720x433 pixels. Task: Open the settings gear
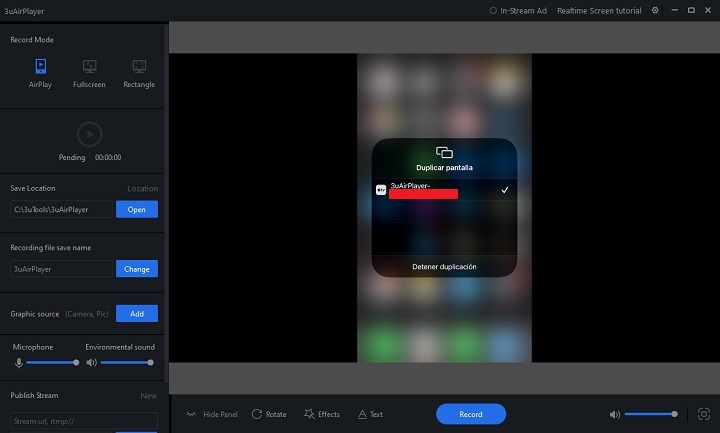click(x=655, y=10)
